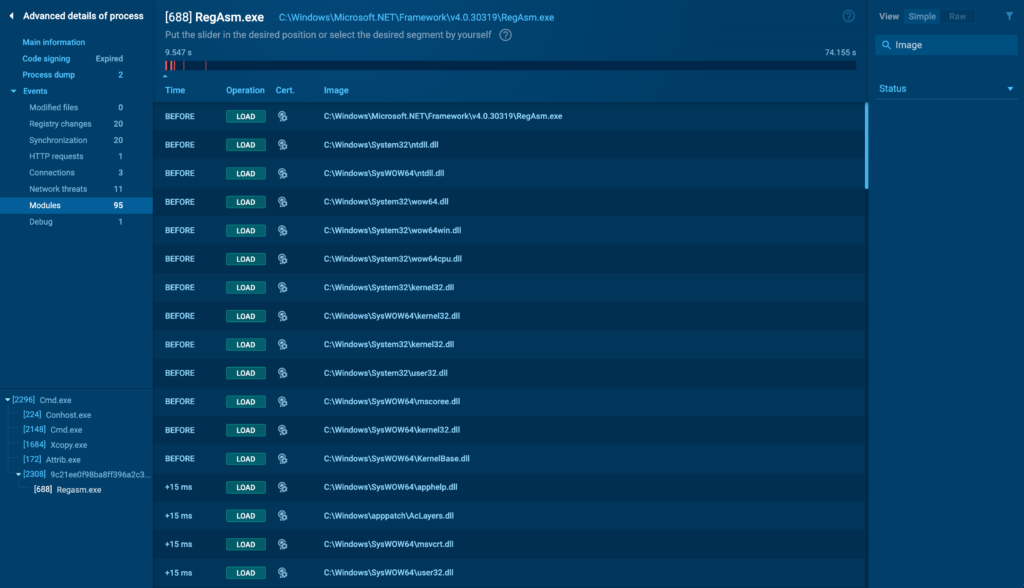Click certificate icon for AcLayers.dll row
The width and height of the screenshot is (1024, 588).
click(283, 515)
